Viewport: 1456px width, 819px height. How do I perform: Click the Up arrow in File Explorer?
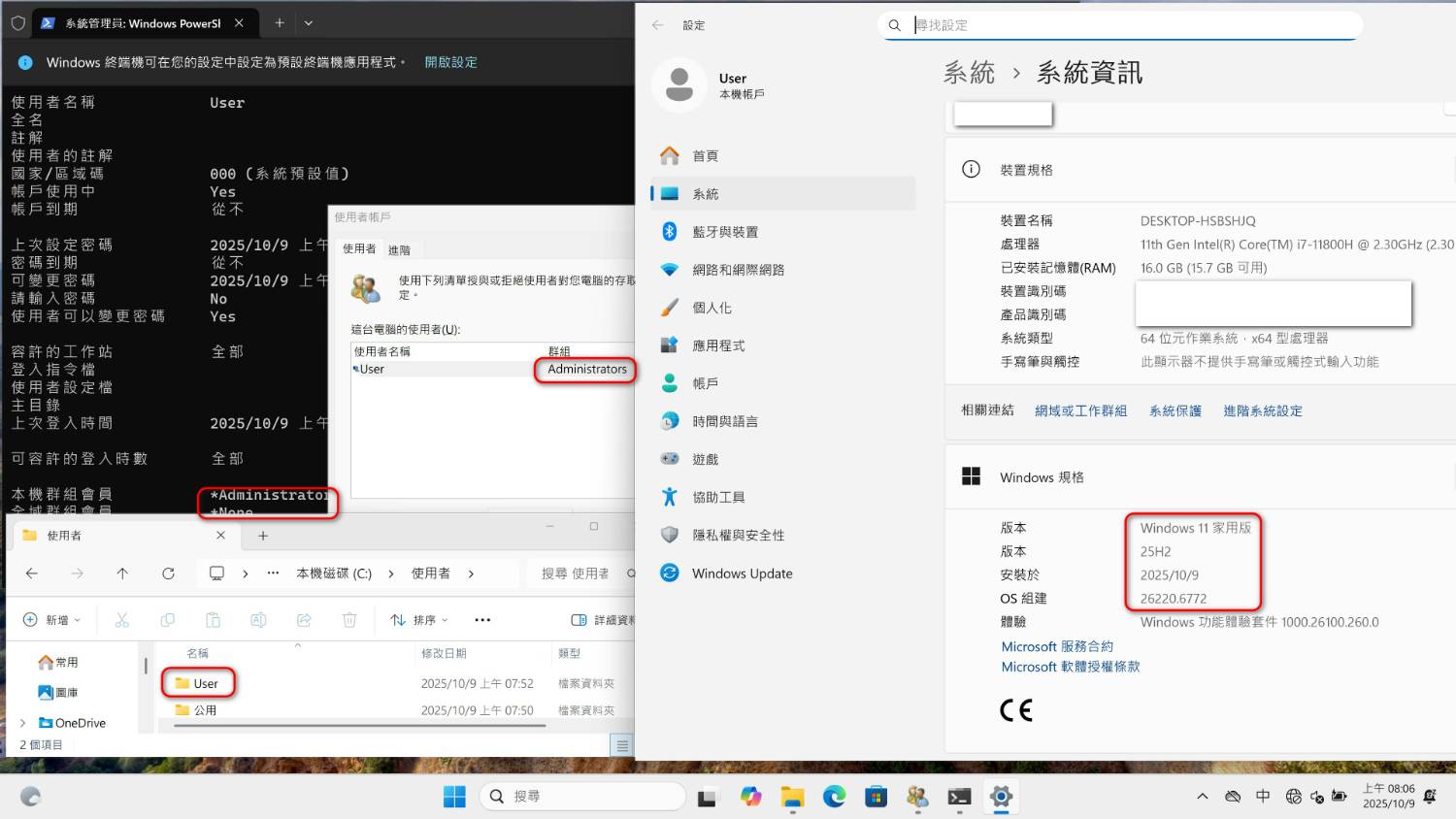pos(122,573)
